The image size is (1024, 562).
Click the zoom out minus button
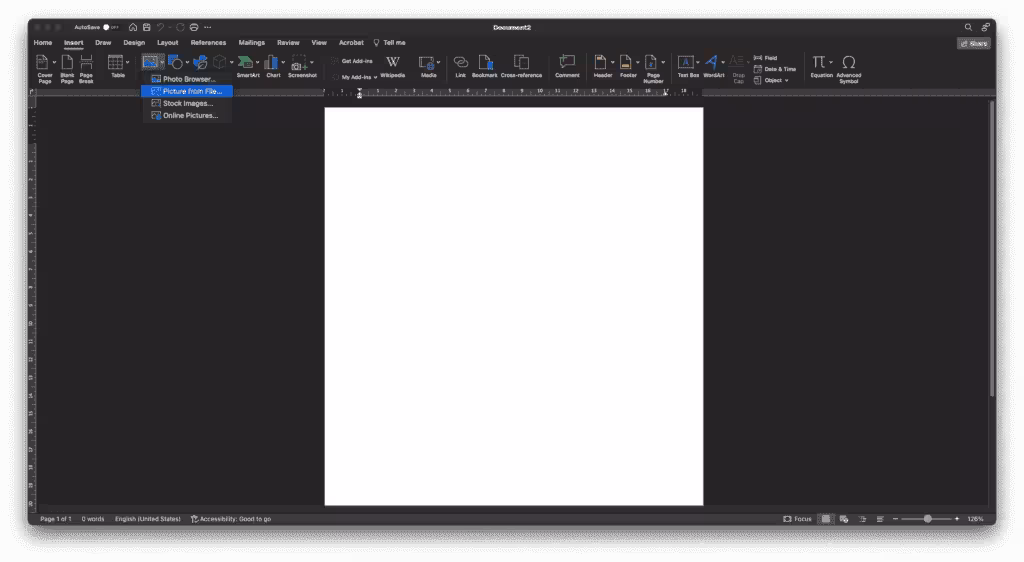[895, 519]
